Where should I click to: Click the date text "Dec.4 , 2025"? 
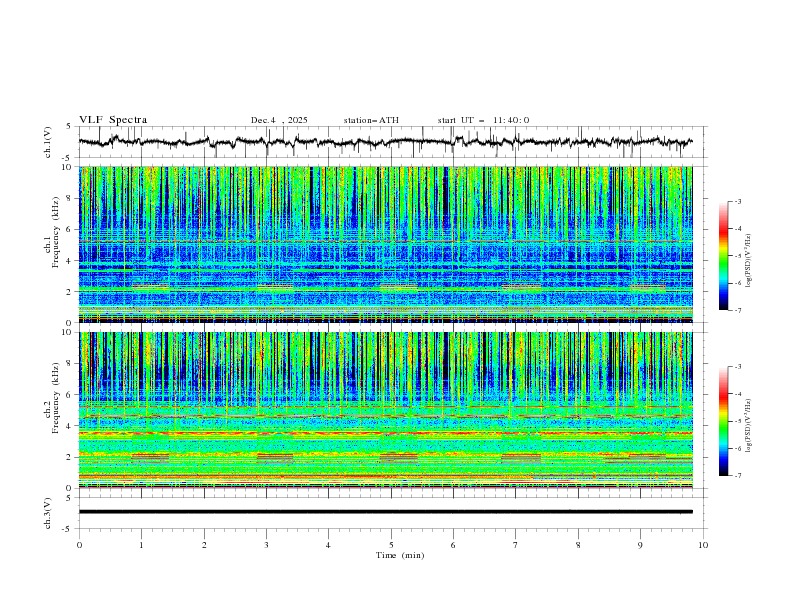tap(279, 120)
